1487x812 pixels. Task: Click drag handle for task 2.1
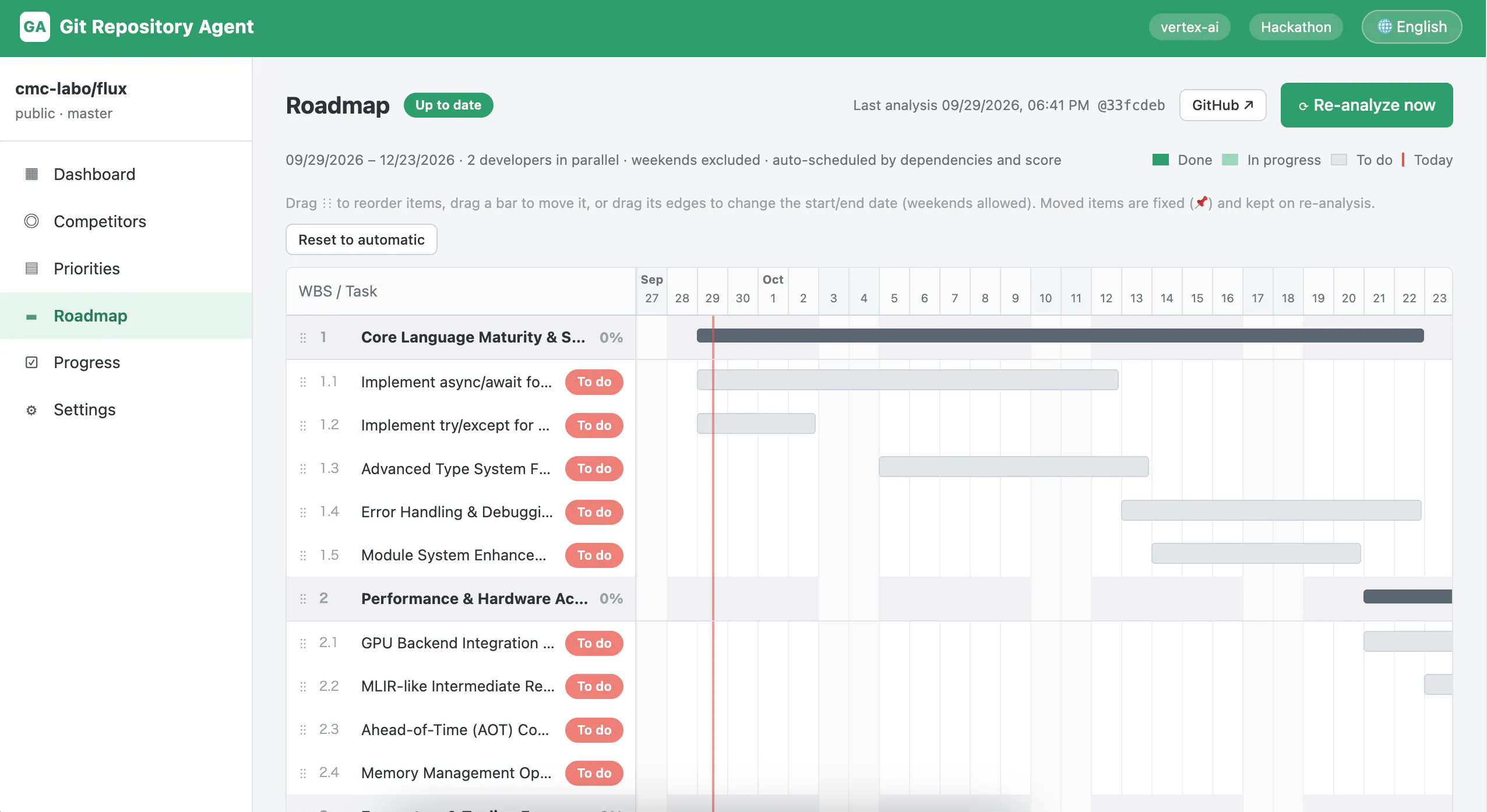click(303, 644)
